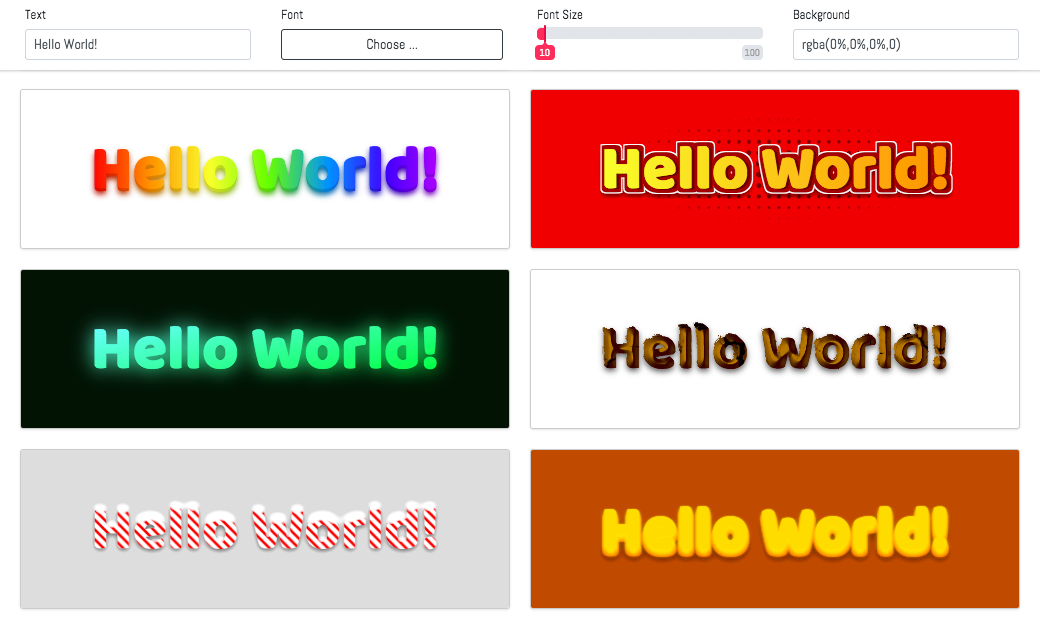Click the Font Size label
The image size is (1040, 627).
558,14
